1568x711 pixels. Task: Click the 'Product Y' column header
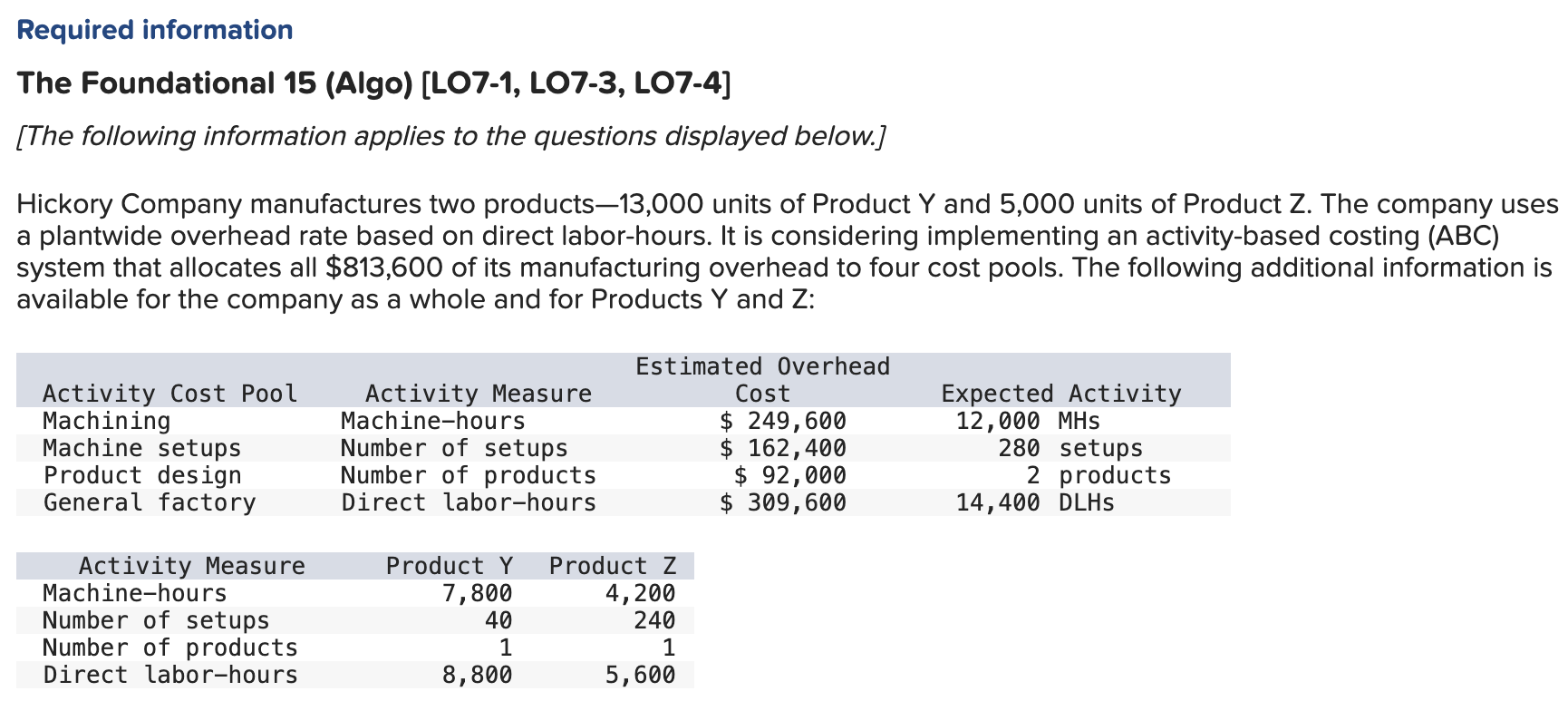[x=450, y=566]
